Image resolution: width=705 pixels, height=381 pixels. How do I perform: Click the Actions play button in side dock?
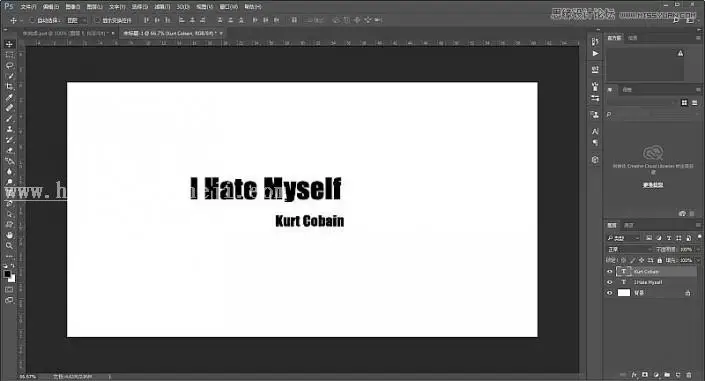pos(595,54)
